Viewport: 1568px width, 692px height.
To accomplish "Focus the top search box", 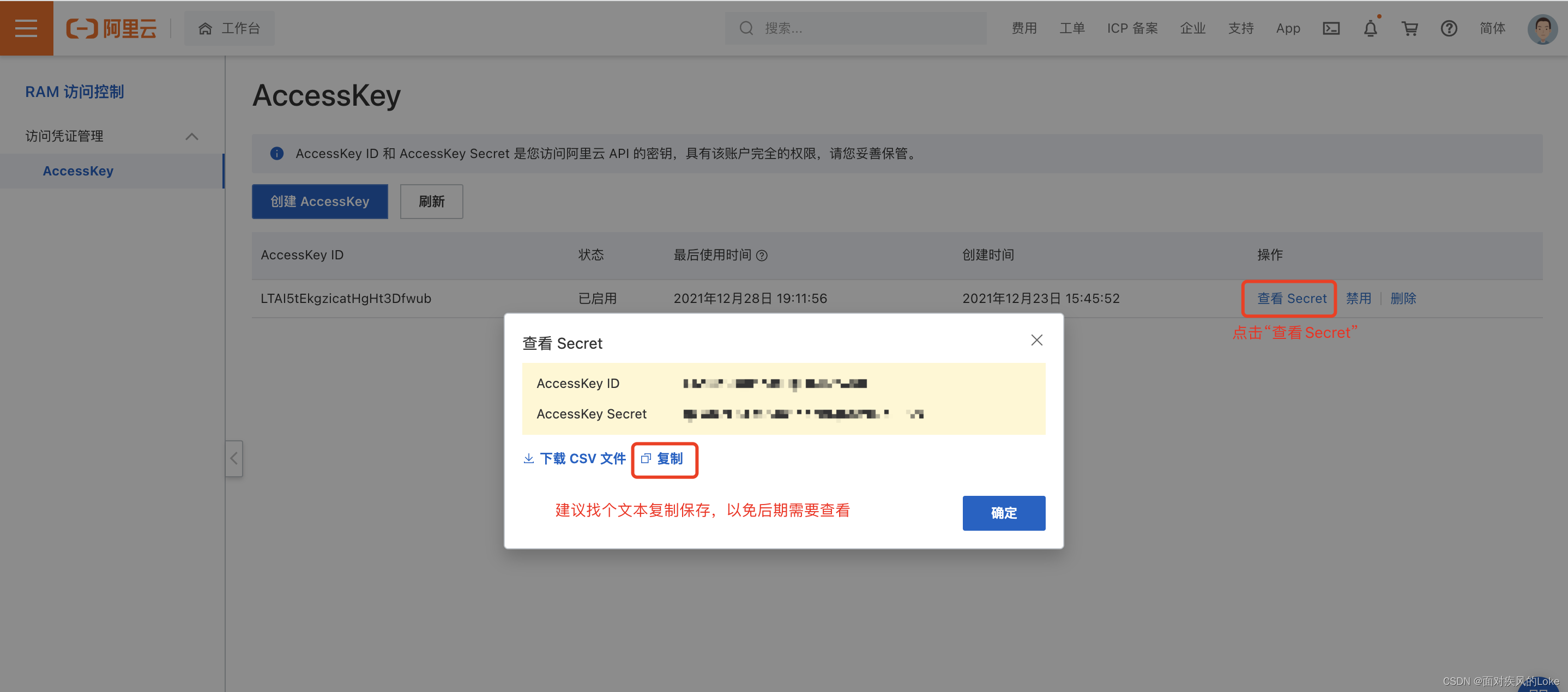I will click(x=855, y=28).
